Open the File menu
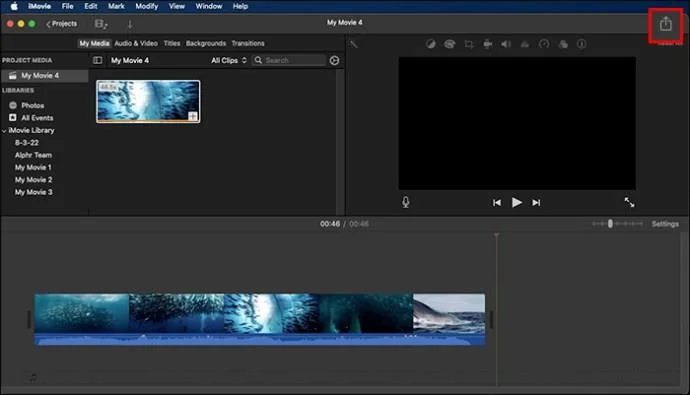Image resolution: width=690 pixels, height=395 pixels. [x=67, y=6]
